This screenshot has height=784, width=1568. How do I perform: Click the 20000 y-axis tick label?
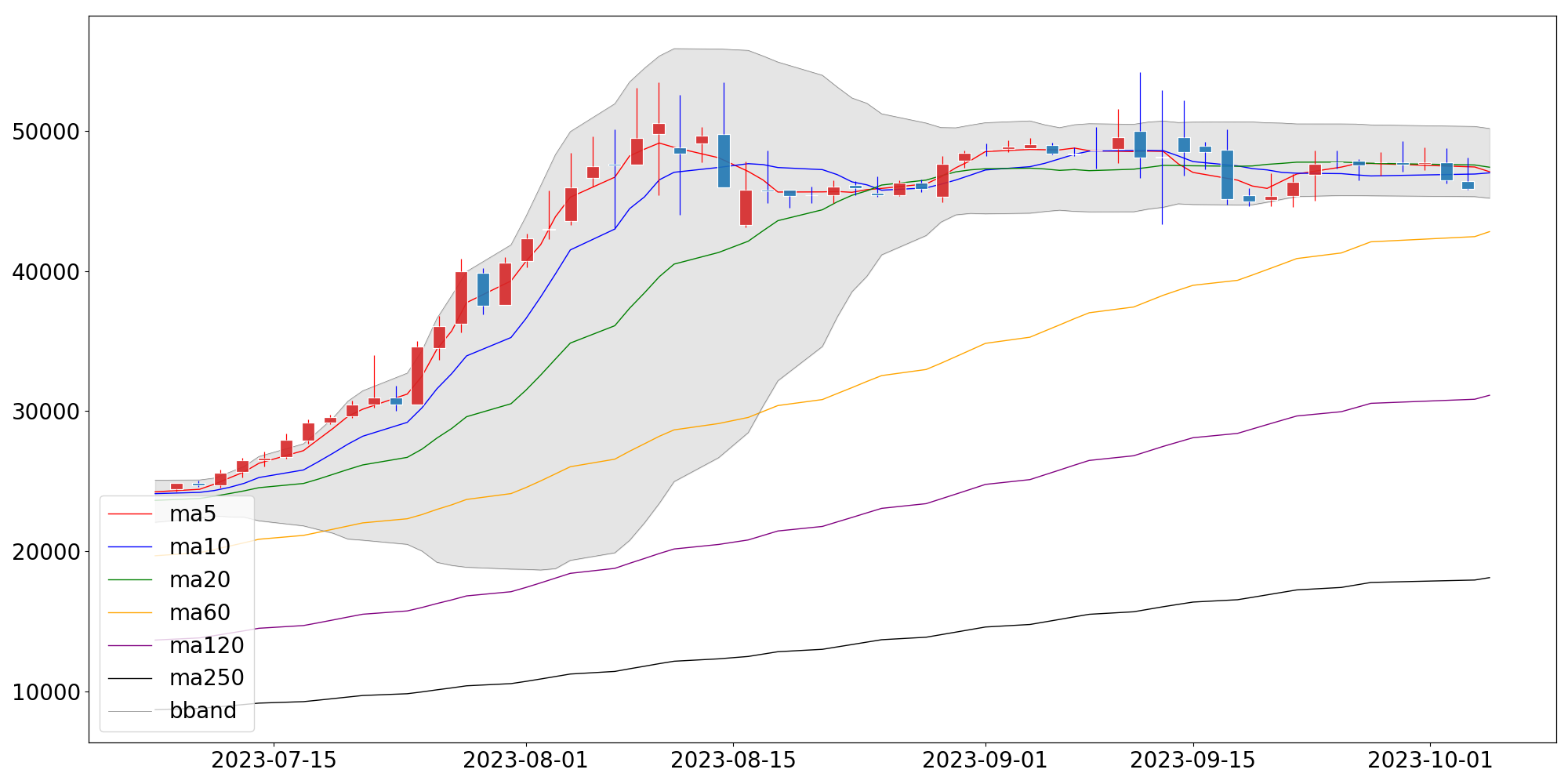[x=46, y=552]
